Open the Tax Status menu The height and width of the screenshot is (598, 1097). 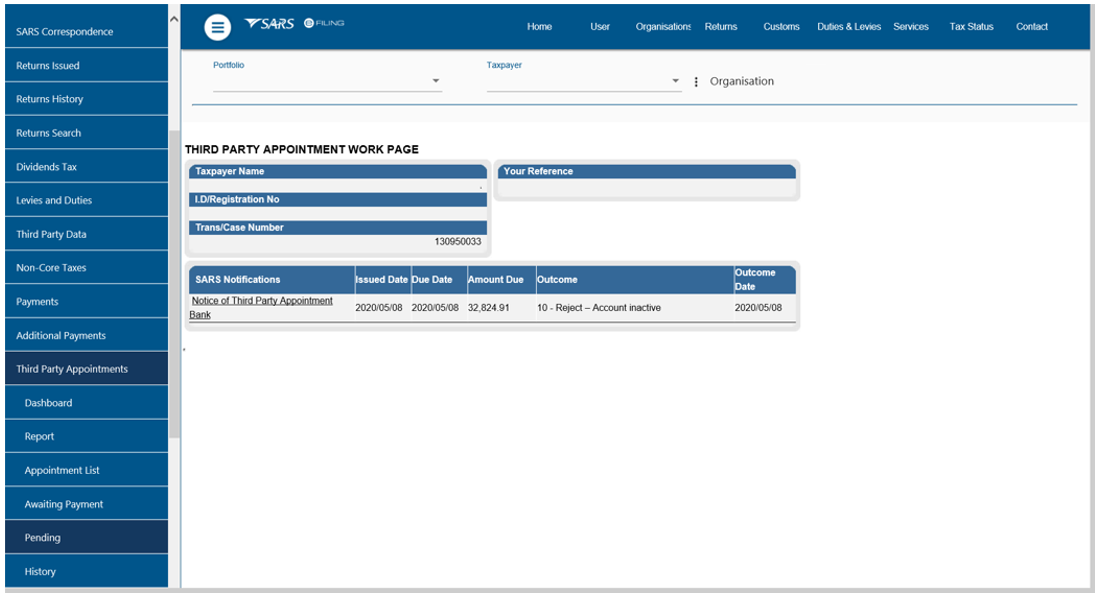pyautogui.click(x=971, y=27)
